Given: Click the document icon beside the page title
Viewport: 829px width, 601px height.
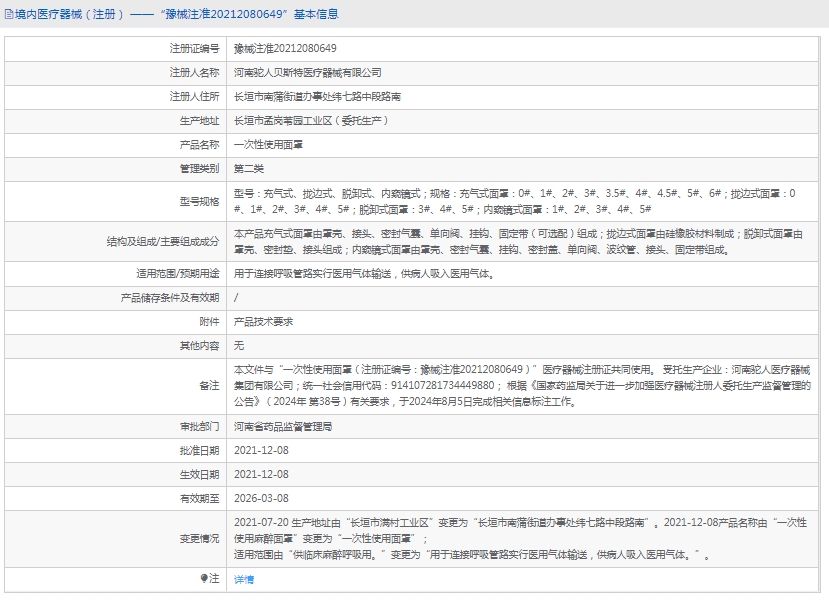Looking at the screenshot, I should pos(8,14).
